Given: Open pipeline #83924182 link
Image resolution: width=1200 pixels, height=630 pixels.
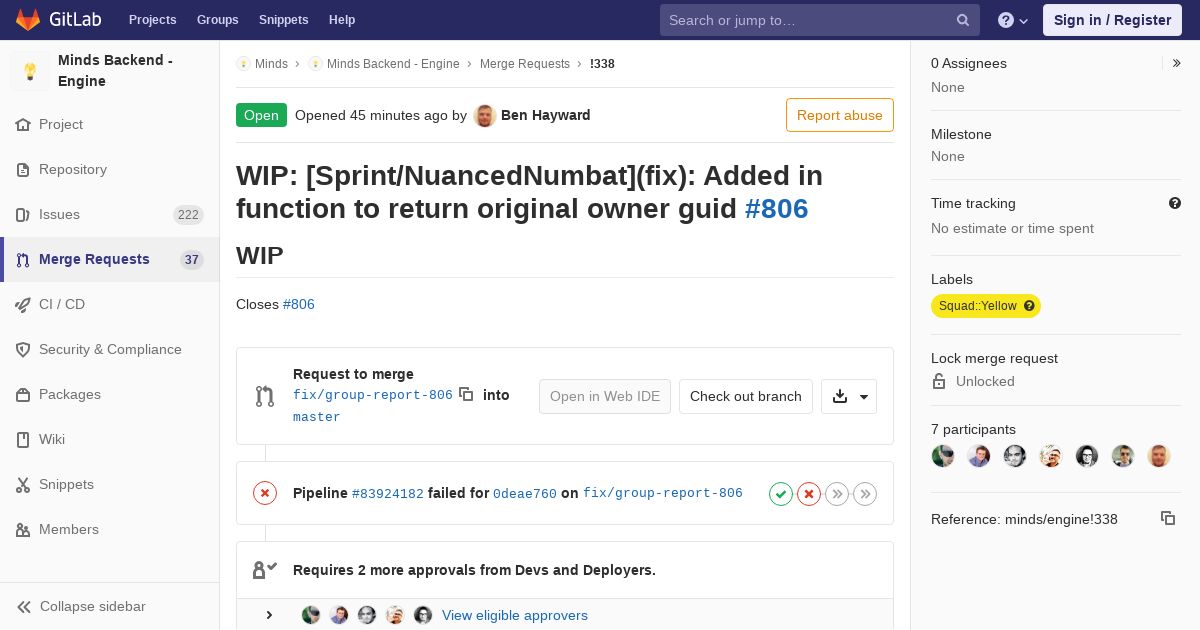Looking at the screenshot, I should pos(388,493).
